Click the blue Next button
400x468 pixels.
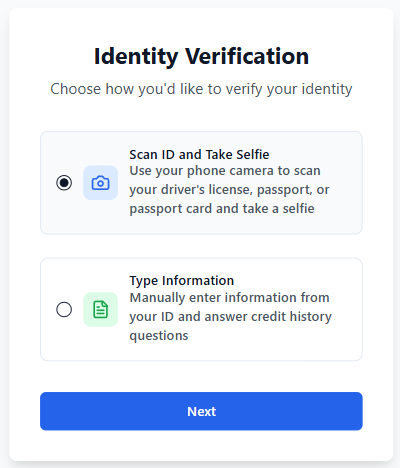(x=201, y=411)
